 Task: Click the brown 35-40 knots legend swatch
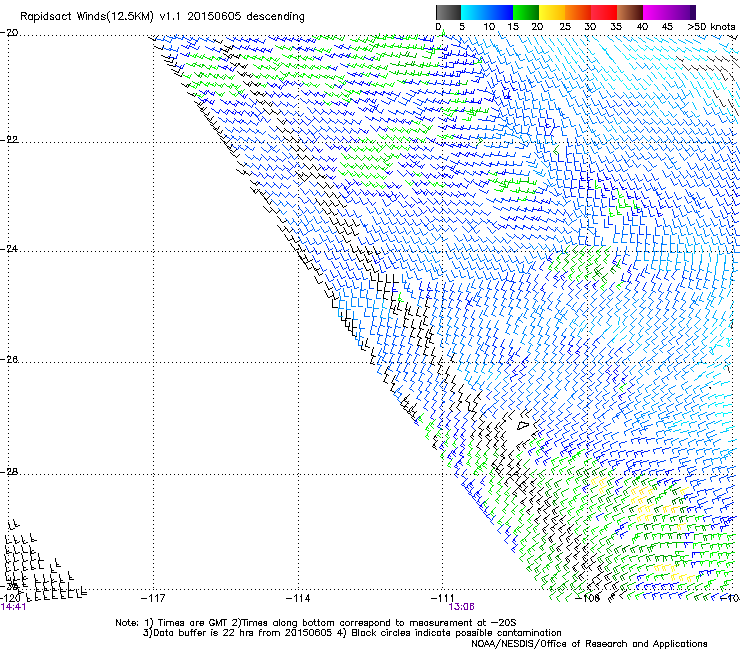pos(630,12)
